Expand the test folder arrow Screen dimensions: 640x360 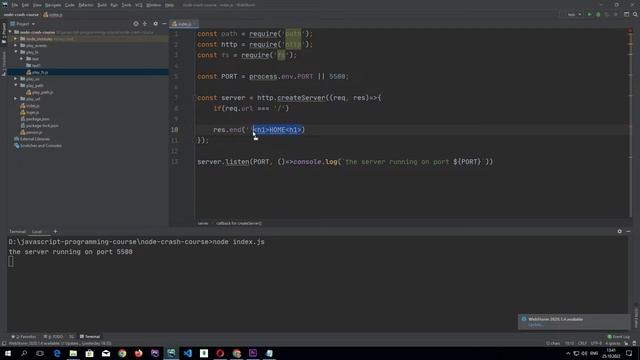click(x=22, y=59)
